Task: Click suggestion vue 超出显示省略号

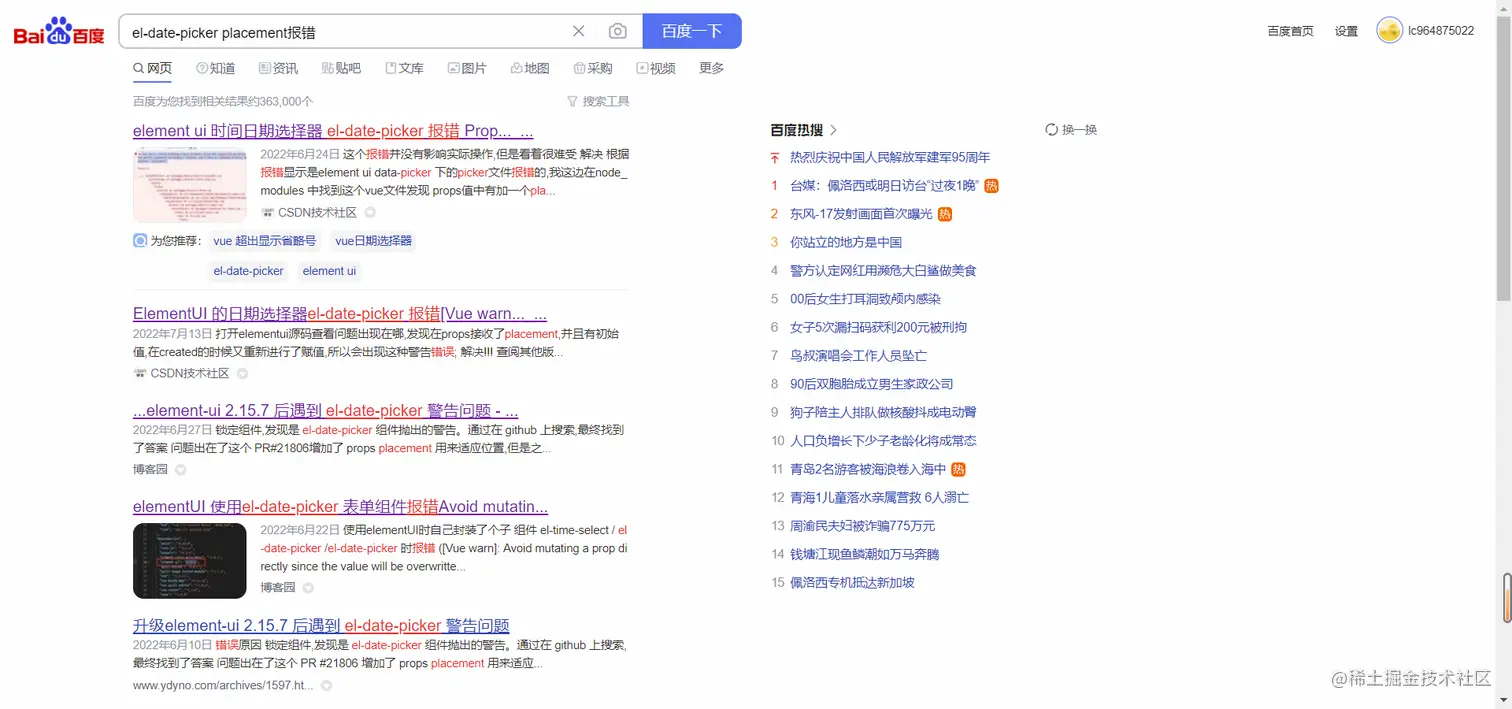Action: pyautogui.click(x=265, y=241)
